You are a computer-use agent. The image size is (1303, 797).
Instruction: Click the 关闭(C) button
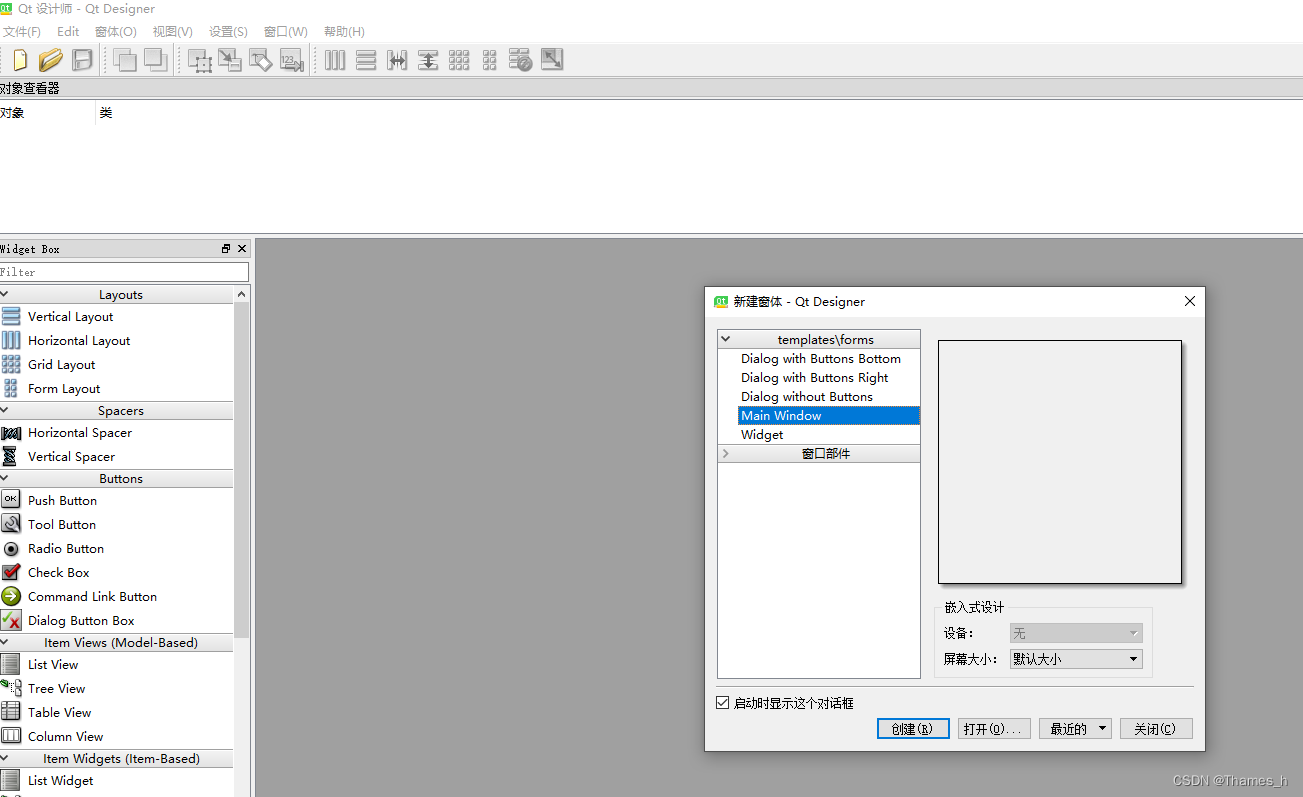[x=1156, y=729]
